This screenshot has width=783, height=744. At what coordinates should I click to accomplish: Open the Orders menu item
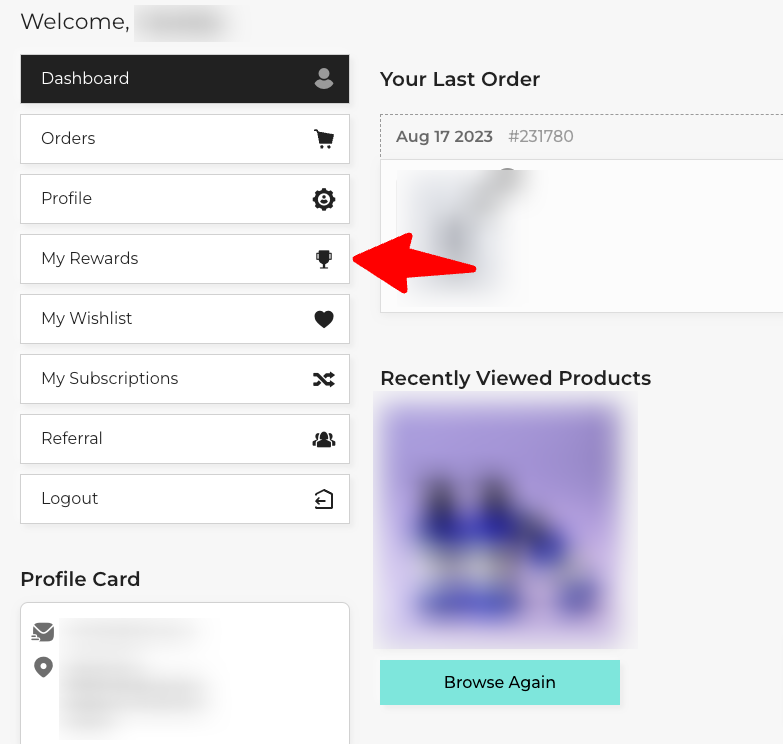pos(185,139)
